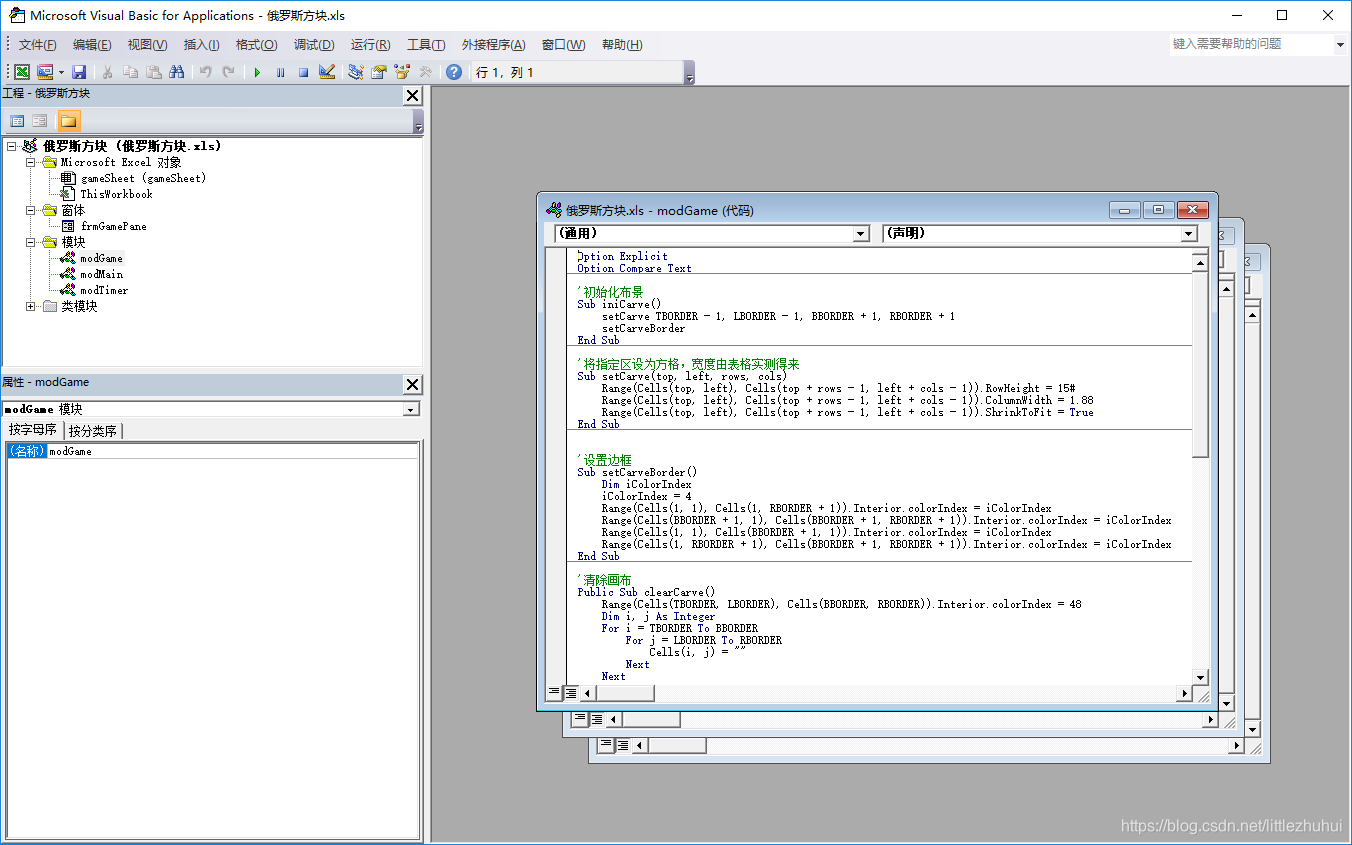Open the 格式(O) menu
Screen dimensions: 1352x845
[x=256, y=45]
